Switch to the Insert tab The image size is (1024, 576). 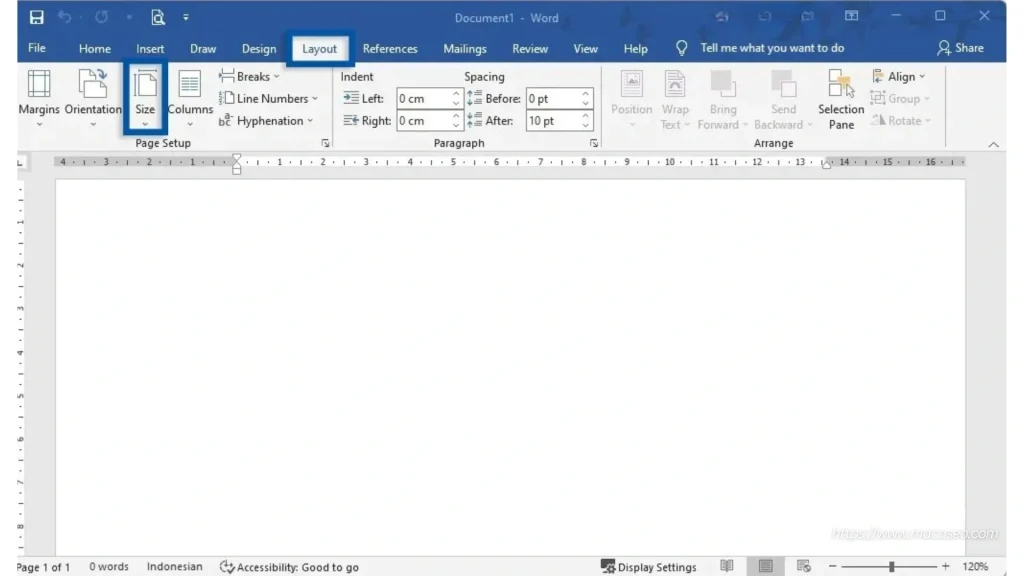click(150, 49)
